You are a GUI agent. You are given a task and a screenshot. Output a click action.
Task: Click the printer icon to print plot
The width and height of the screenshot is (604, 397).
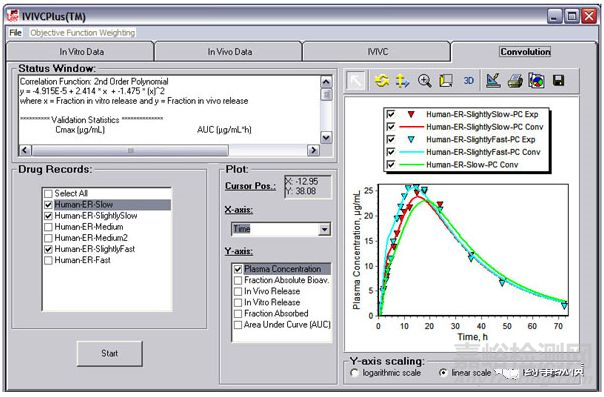(515, 81)
